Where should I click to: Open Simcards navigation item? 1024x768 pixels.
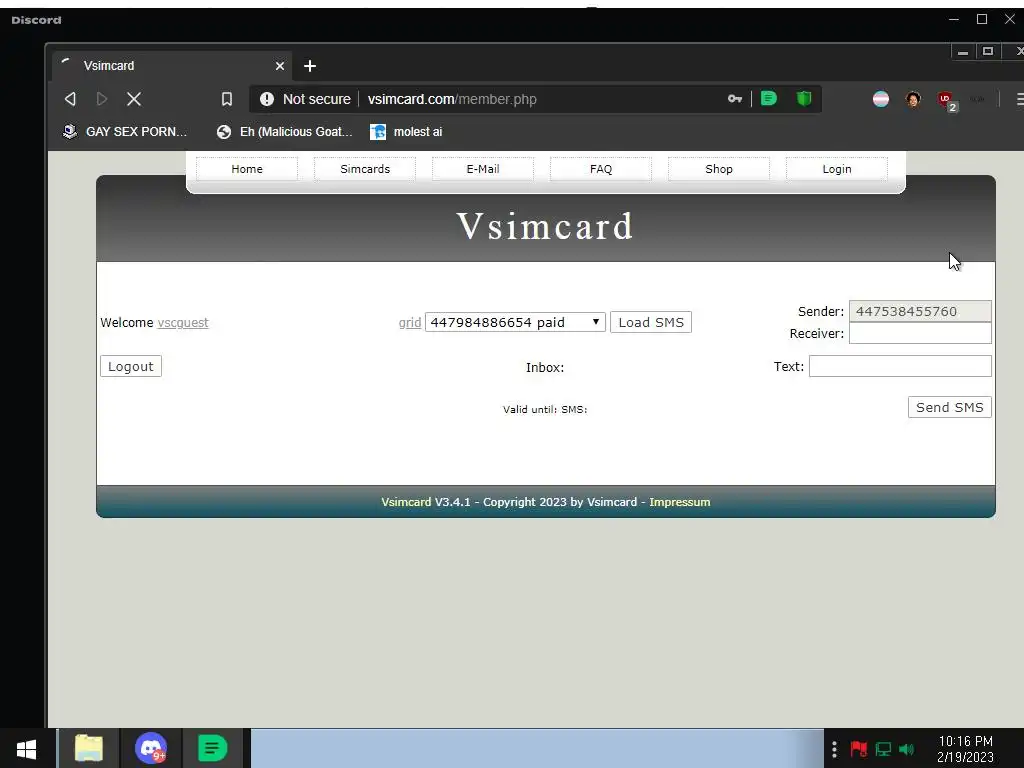pos(365,169)
